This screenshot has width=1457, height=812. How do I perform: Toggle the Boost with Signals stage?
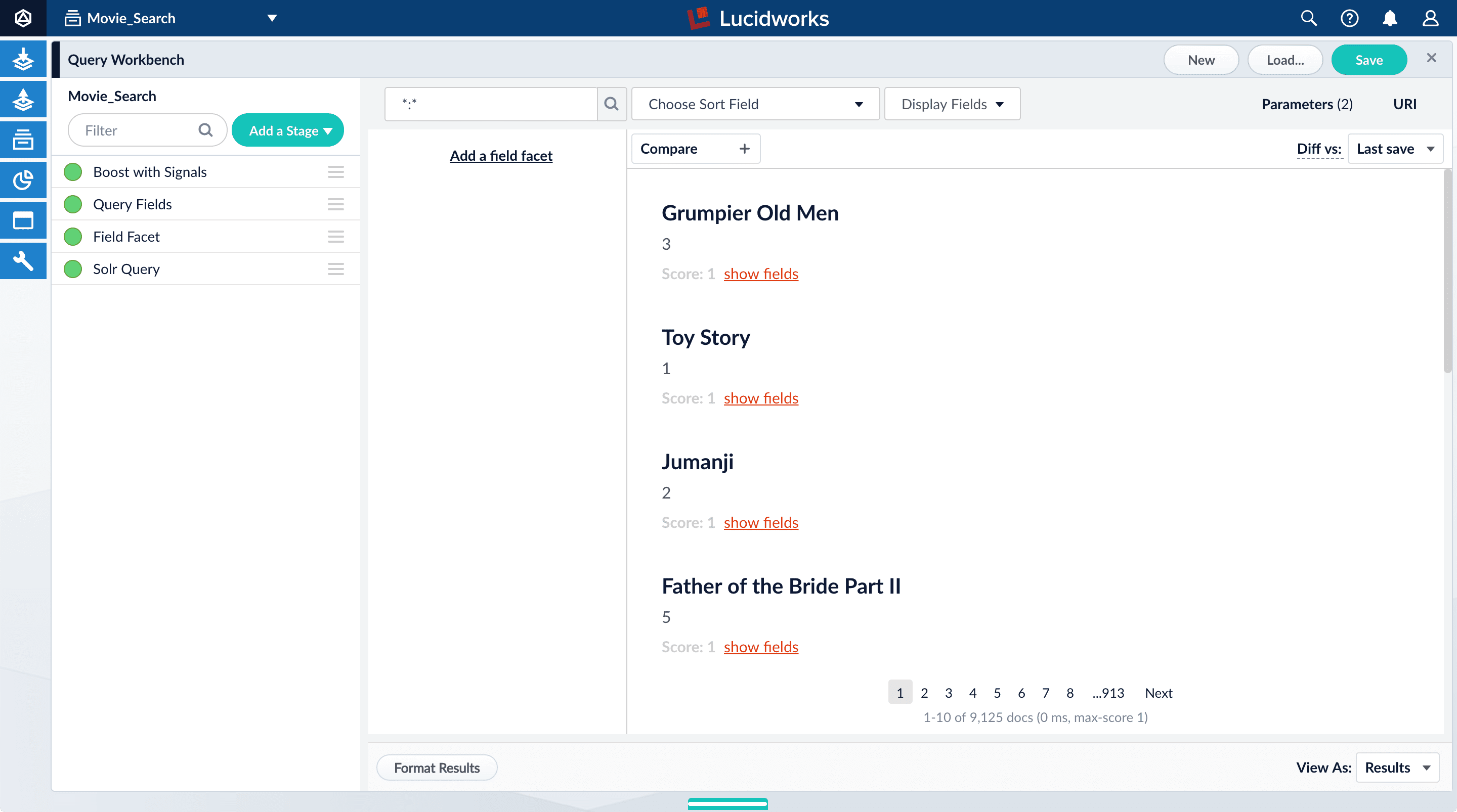pyautogui.click(x=74, y=171)
